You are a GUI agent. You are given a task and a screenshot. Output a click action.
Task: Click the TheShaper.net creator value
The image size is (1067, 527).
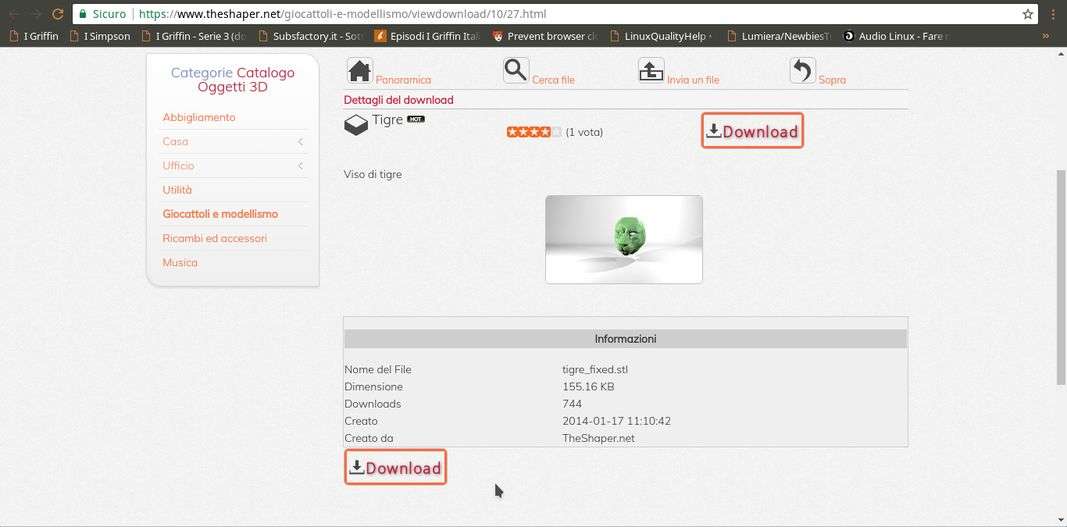coord(598,438)
